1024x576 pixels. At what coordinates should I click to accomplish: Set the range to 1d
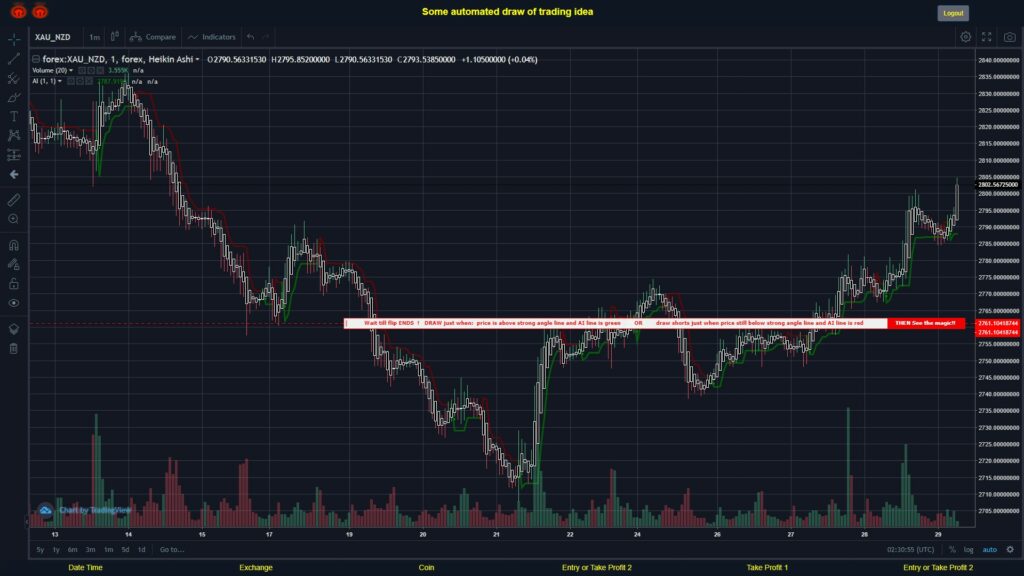click(142, 550)
